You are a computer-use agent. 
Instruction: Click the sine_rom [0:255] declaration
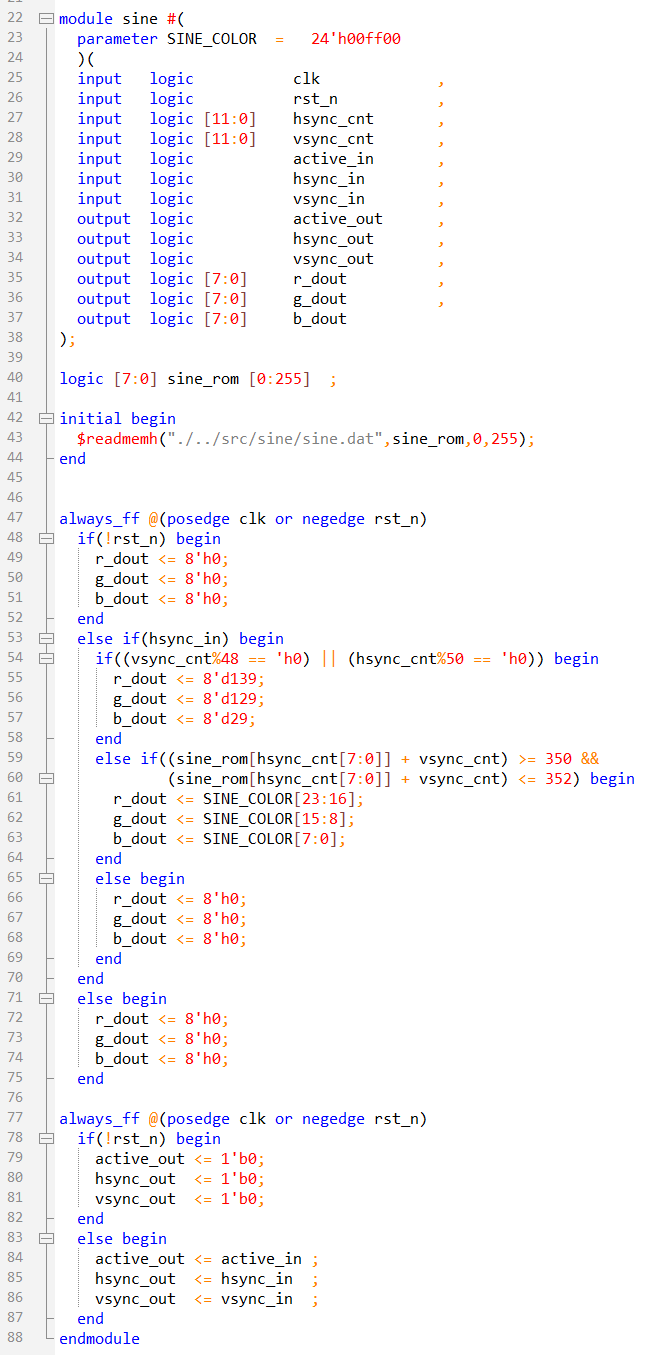(239, 379)
